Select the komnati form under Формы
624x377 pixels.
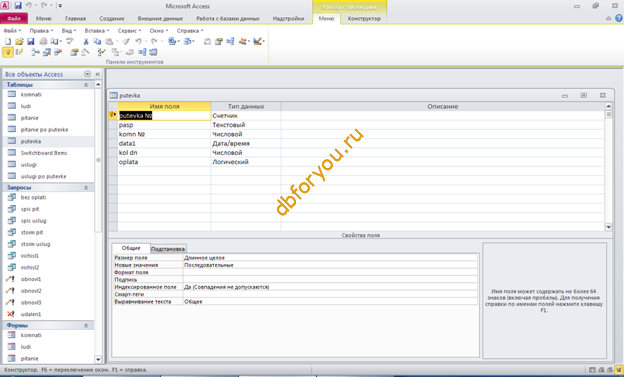(31, 335)
